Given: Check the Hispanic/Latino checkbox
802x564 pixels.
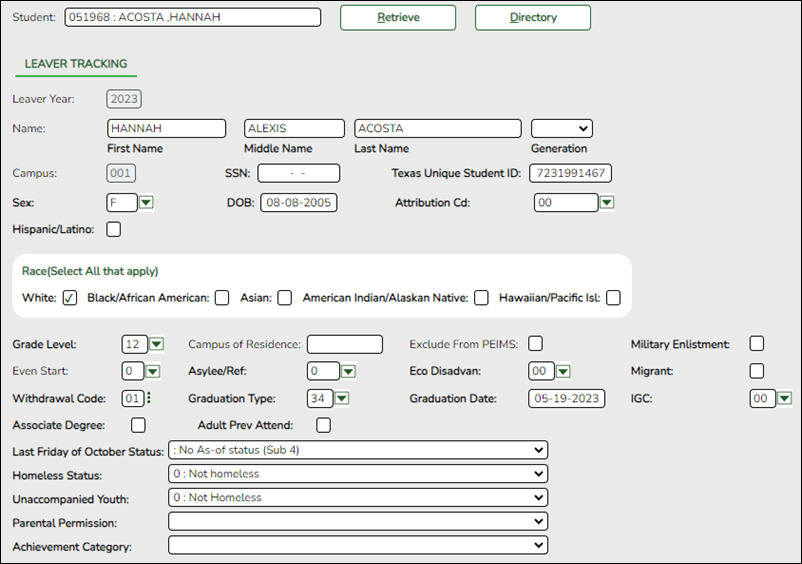Looking at the screenshot, I should [x=114, y=229].
